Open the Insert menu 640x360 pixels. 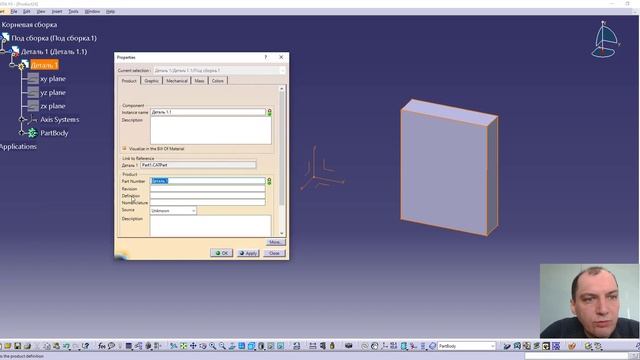pos(57,11)
